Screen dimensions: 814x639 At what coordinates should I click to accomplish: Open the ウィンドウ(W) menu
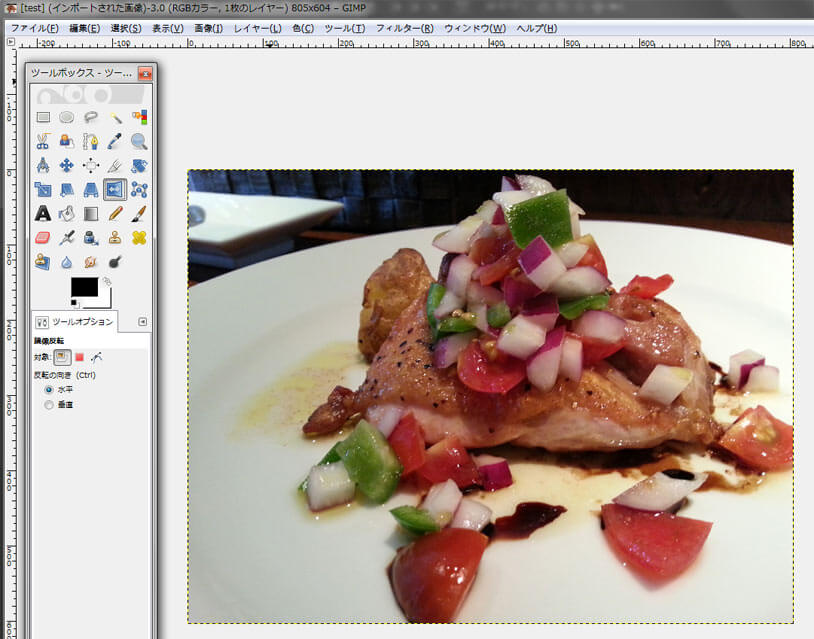[475, 28]
